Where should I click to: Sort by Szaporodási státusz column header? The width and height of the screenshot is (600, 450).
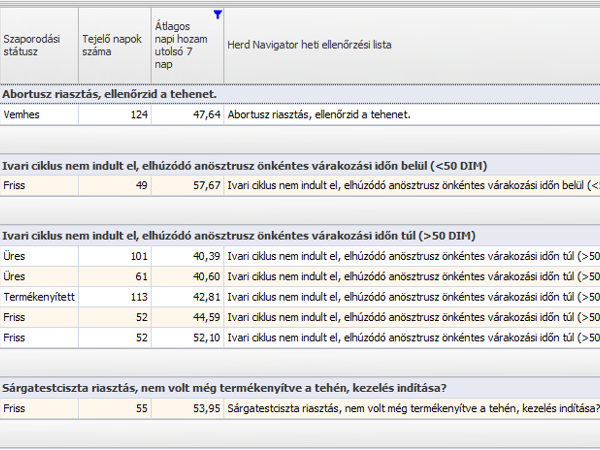(38, 45)
